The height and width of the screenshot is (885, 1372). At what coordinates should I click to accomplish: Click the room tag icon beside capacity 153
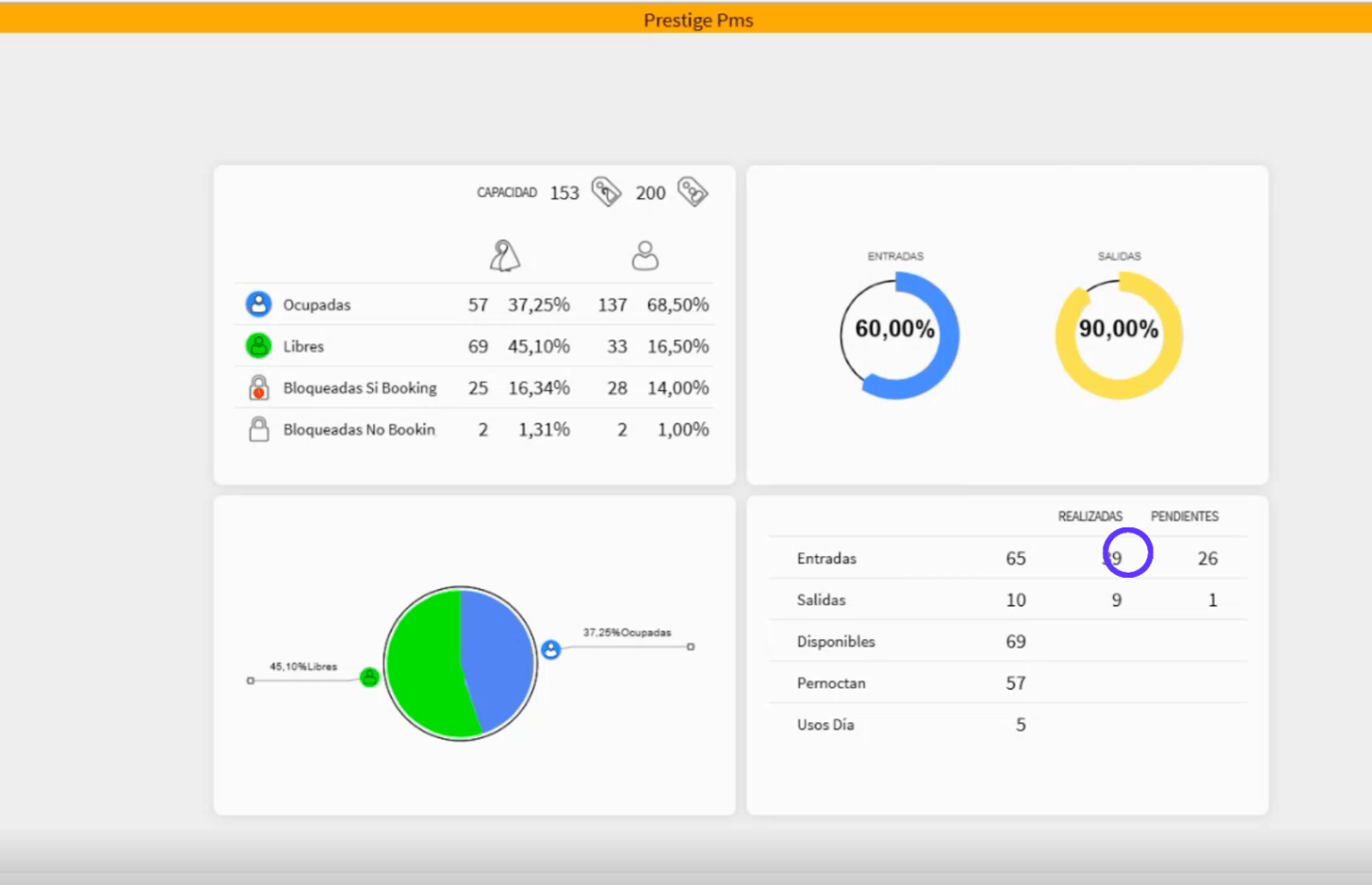click(606, 192)
